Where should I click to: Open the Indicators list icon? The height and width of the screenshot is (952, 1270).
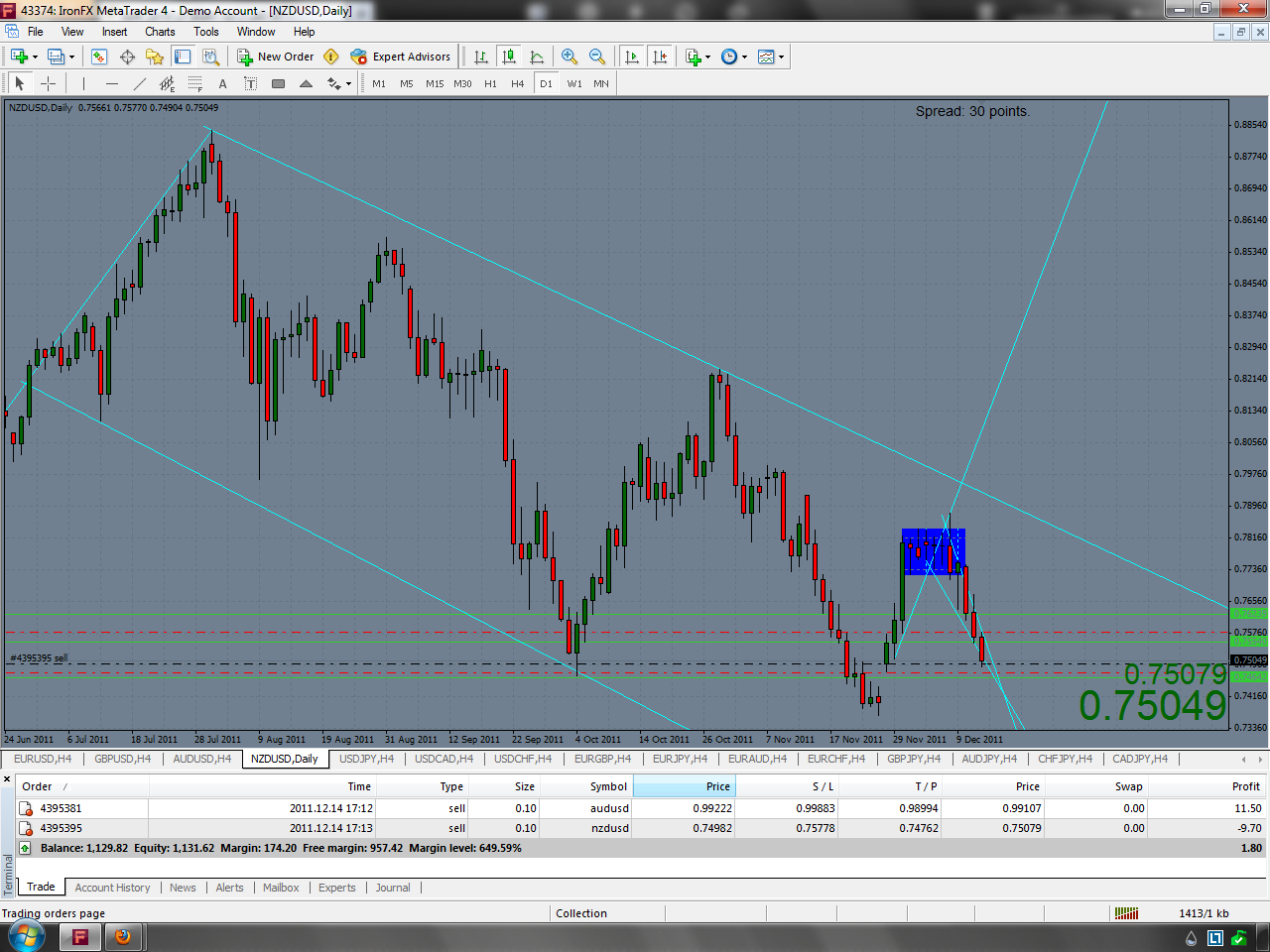[x=694, y=57]
